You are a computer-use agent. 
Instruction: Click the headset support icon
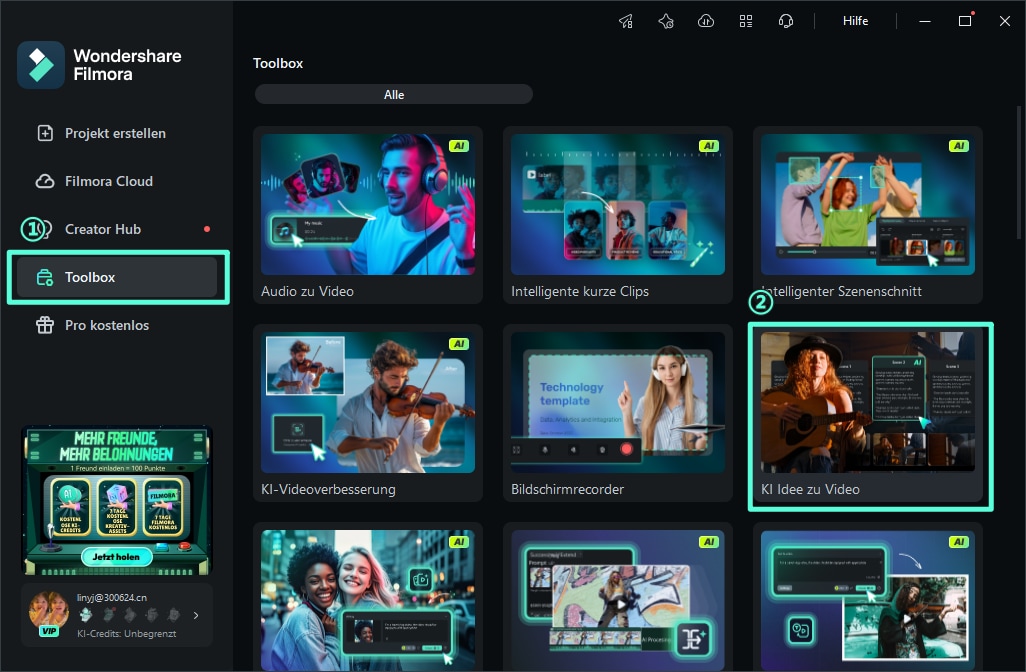[x=786, y=21]
